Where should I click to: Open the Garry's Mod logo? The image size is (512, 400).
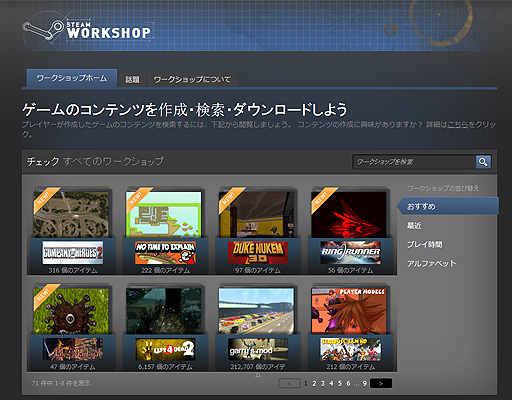(x=258, y=349)
